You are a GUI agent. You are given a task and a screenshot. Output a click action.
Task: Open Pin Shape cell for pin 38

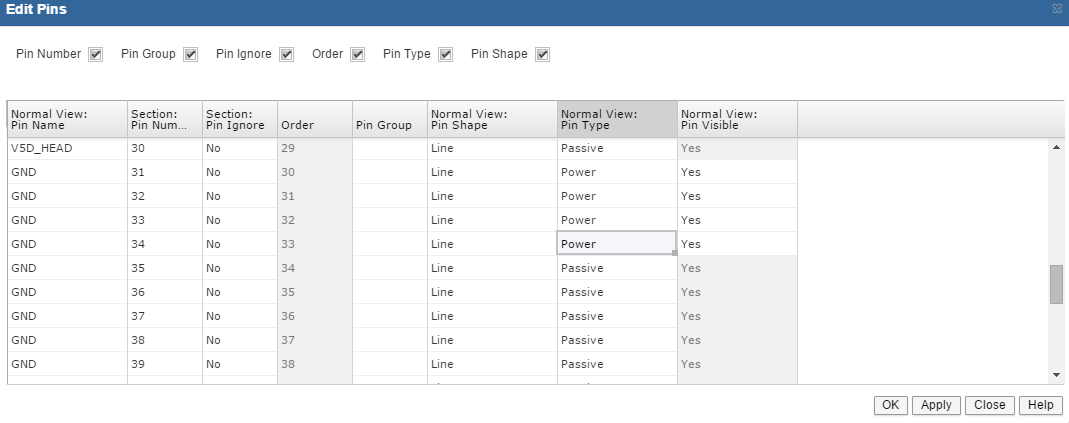pos(492,340)
